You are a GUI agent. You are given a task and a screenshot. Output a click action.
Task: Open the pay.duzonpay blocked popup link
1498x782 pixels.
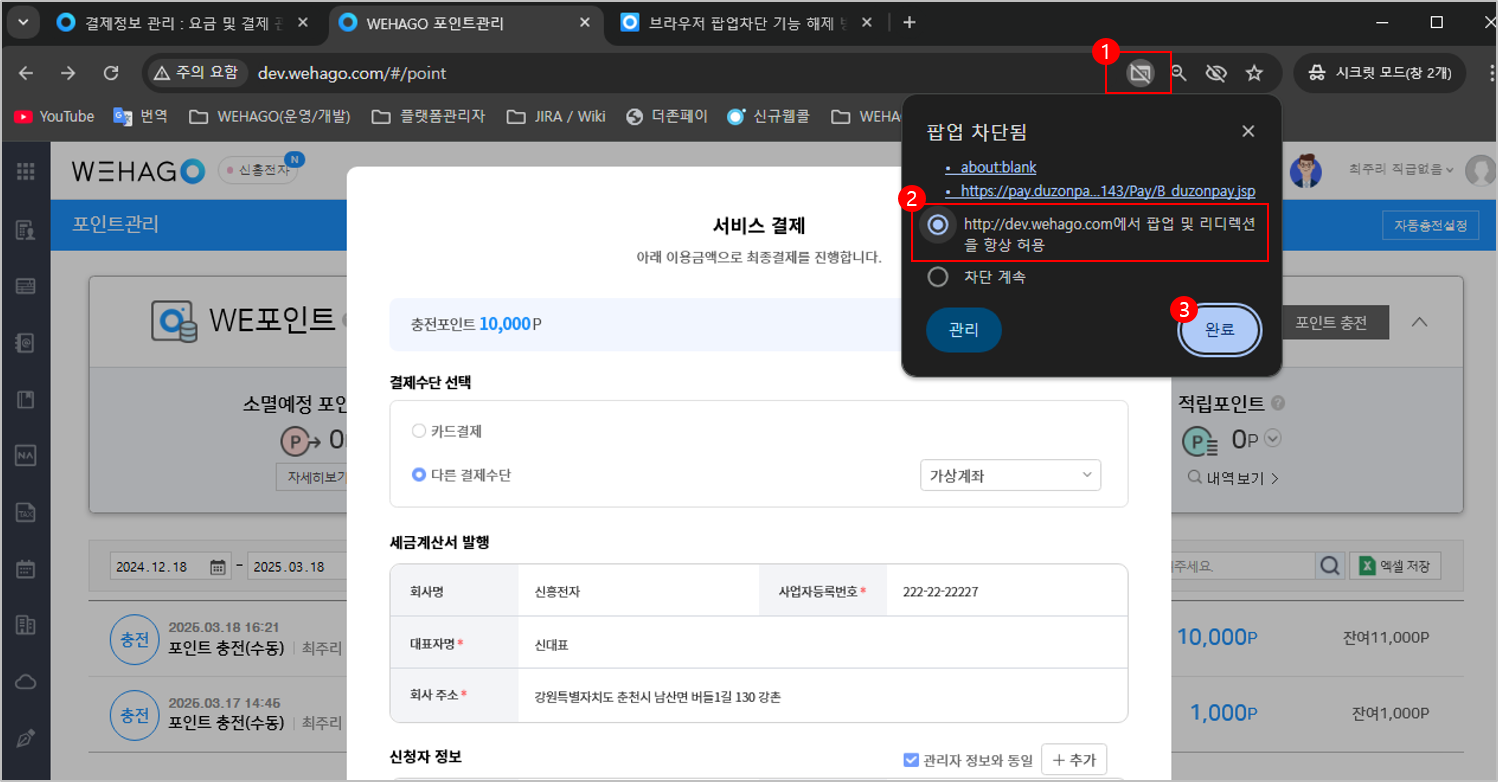(1108, 190)
